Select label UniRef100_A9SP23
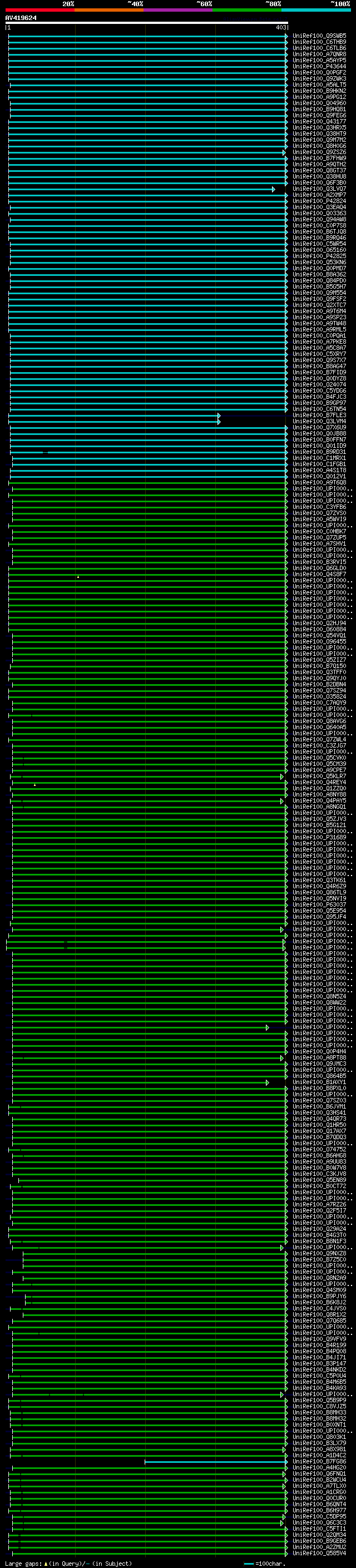 319,318
